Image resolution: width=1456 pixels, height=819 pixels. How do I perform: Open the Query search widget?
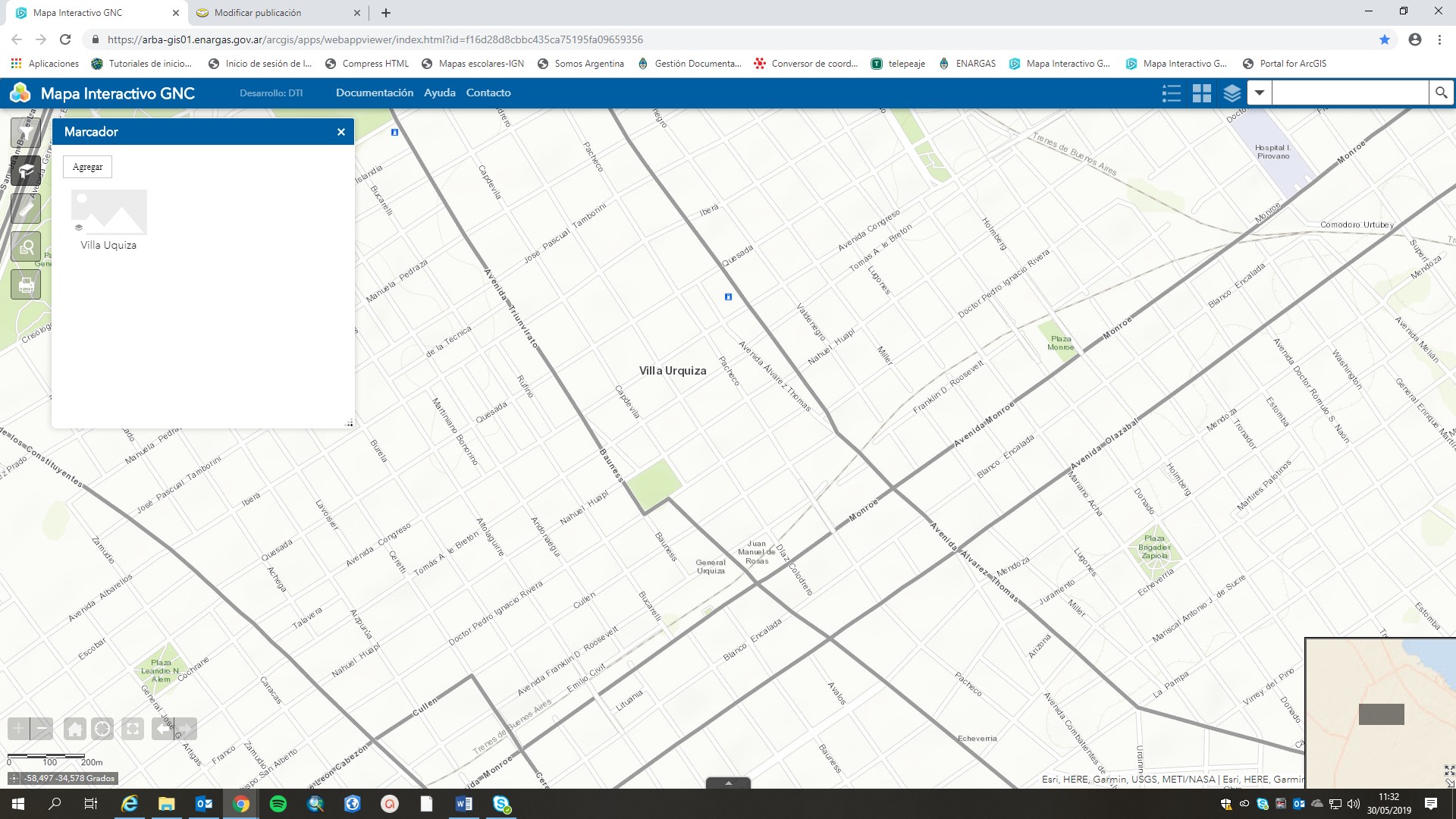26,246
